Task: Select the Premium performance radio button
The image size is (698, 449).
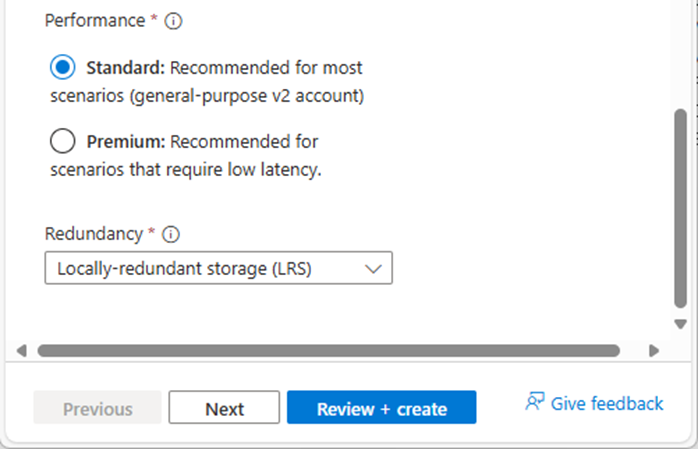Action: click(62, 141)
